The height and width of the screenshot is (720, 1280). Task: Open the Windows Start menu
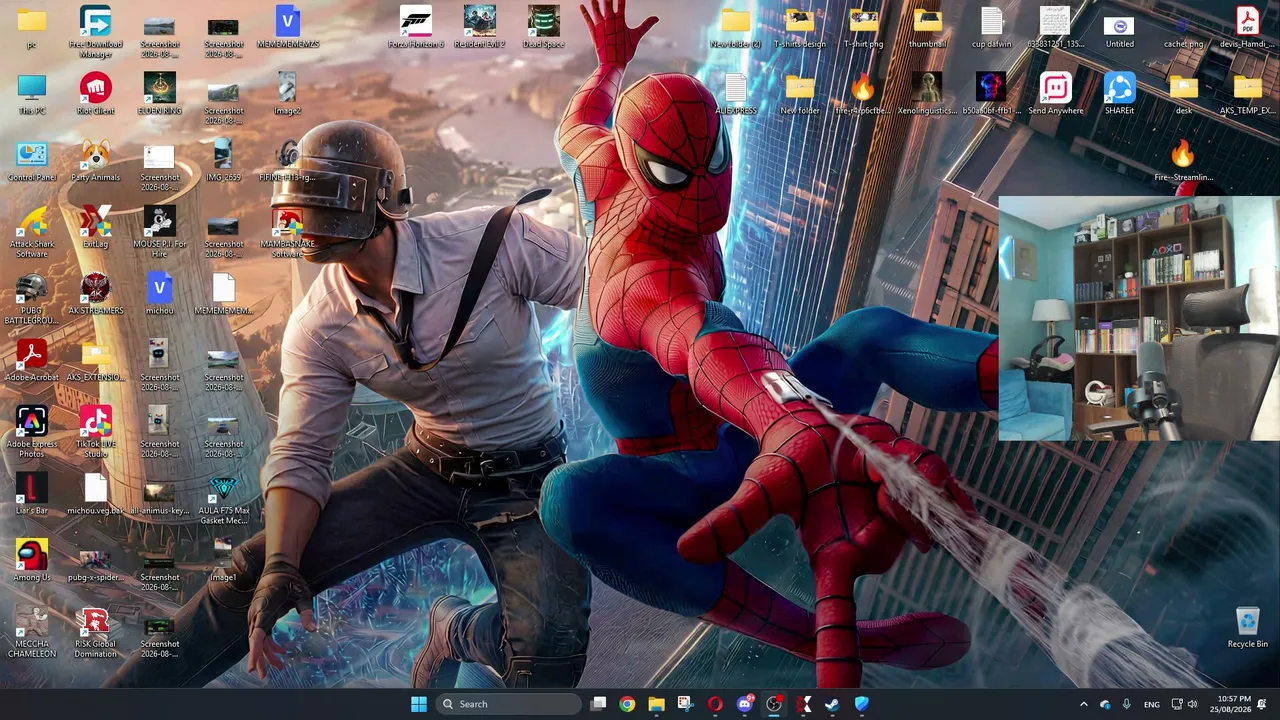pos(419,704)
